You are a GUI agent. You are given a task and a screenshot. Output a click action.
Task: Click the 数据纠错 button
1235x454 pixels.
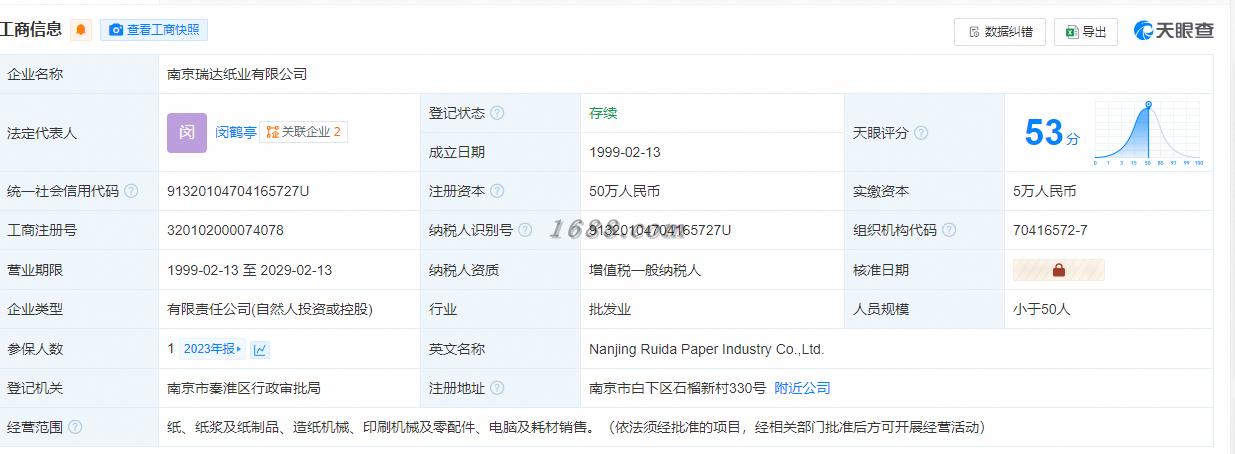tap(1000, 32)
